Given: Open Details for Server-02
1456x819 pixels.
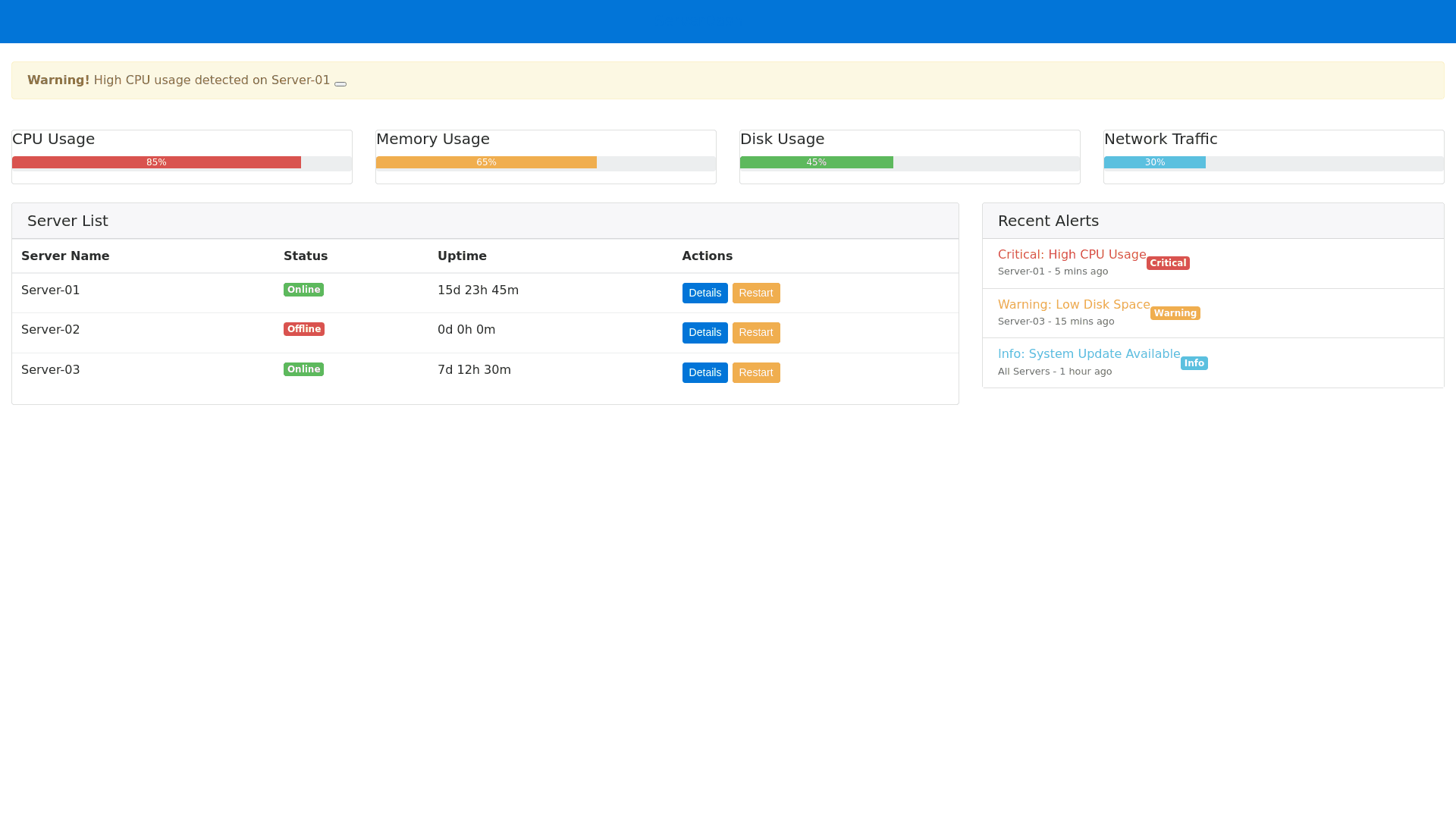Looking at the screenshot, I should [704, 333].
